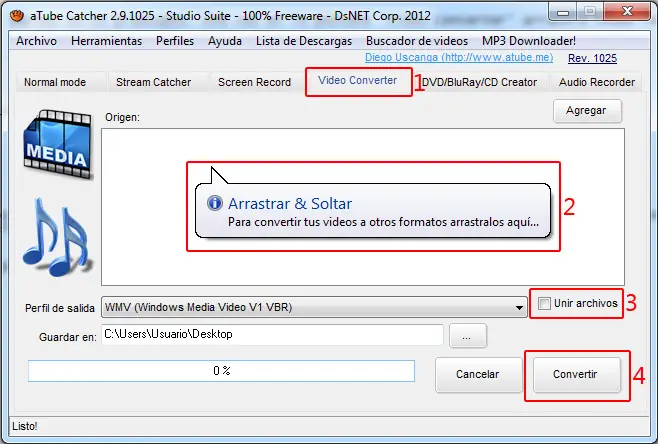This screenshot has height=444, width=658.
Task: Click the MEDIA film strip icon
Action: (x=57, y=144)
